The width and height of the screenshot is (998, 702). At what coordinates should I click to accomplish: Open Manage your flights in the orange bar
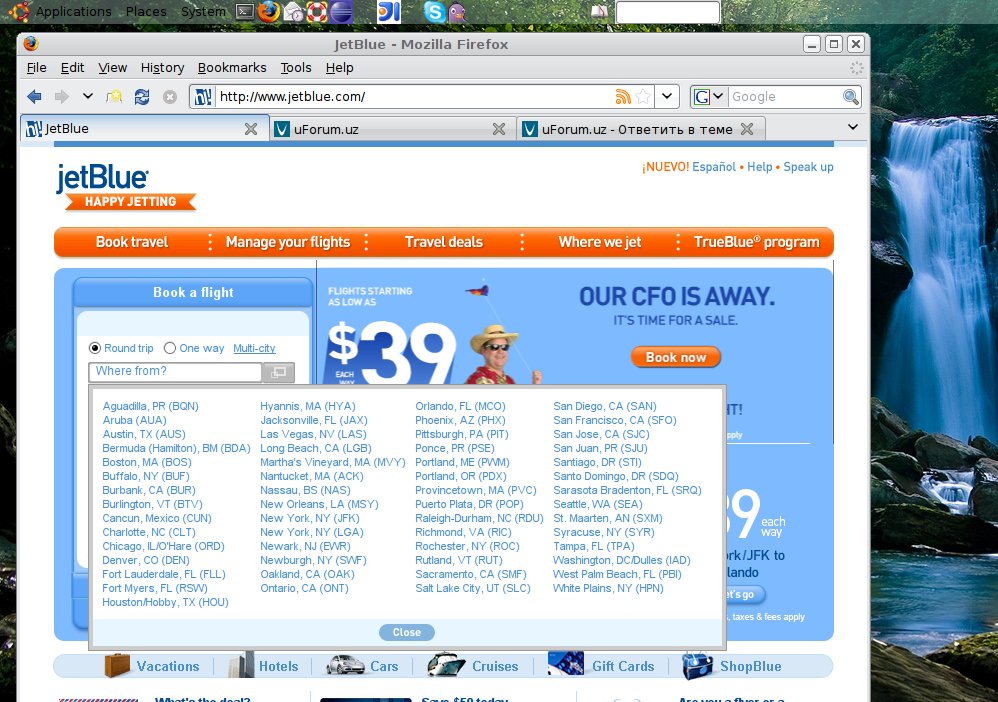288,242
